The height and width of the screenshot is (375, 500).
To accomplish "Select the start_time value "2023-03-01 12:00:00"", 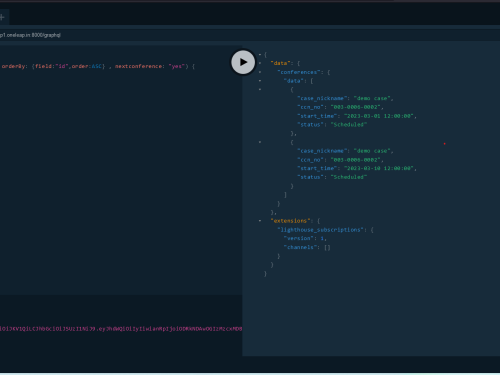I will point(379,116).
